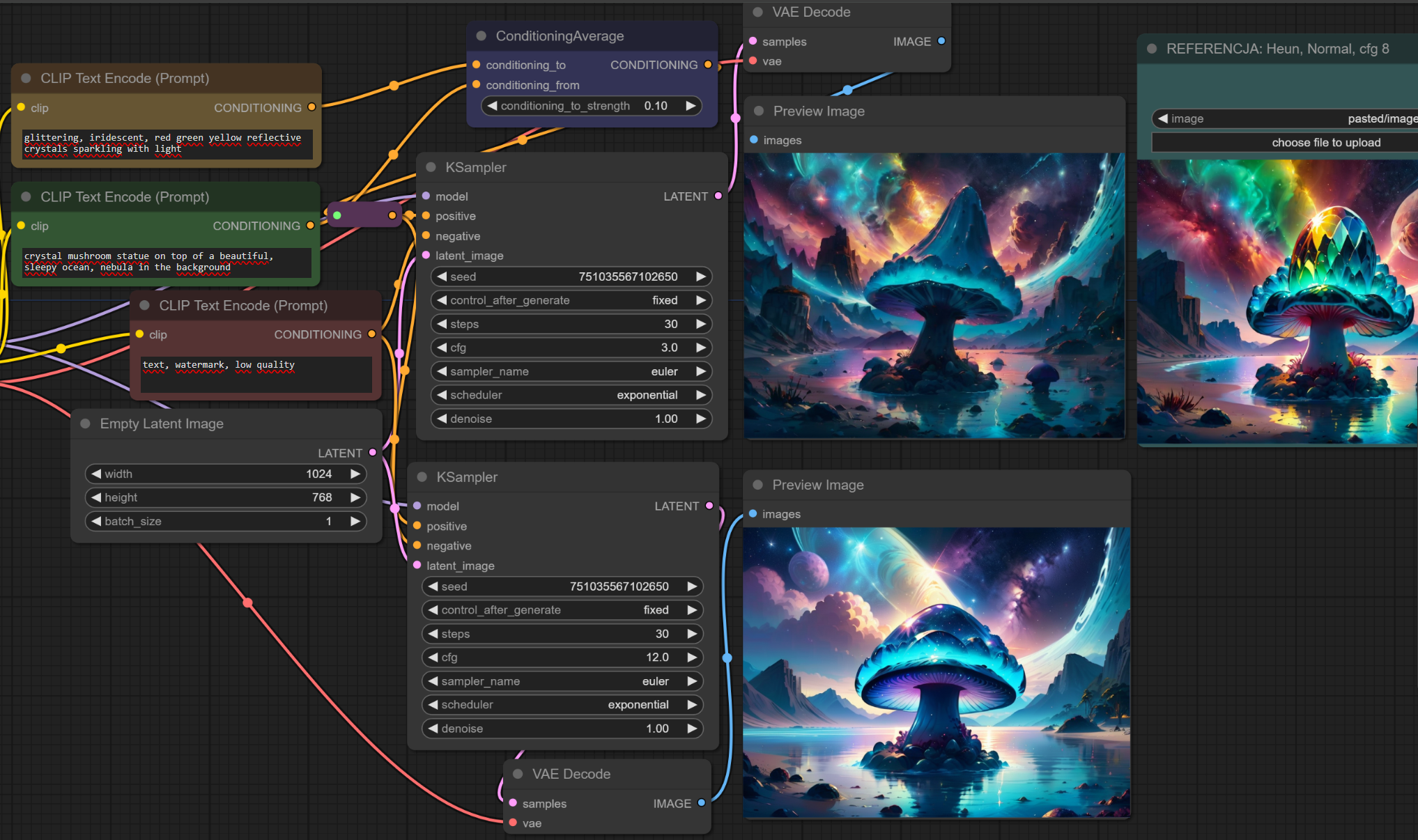Decrease width in Empty Latent Image
Screen dimensions: 1418x840
(97, 474)
